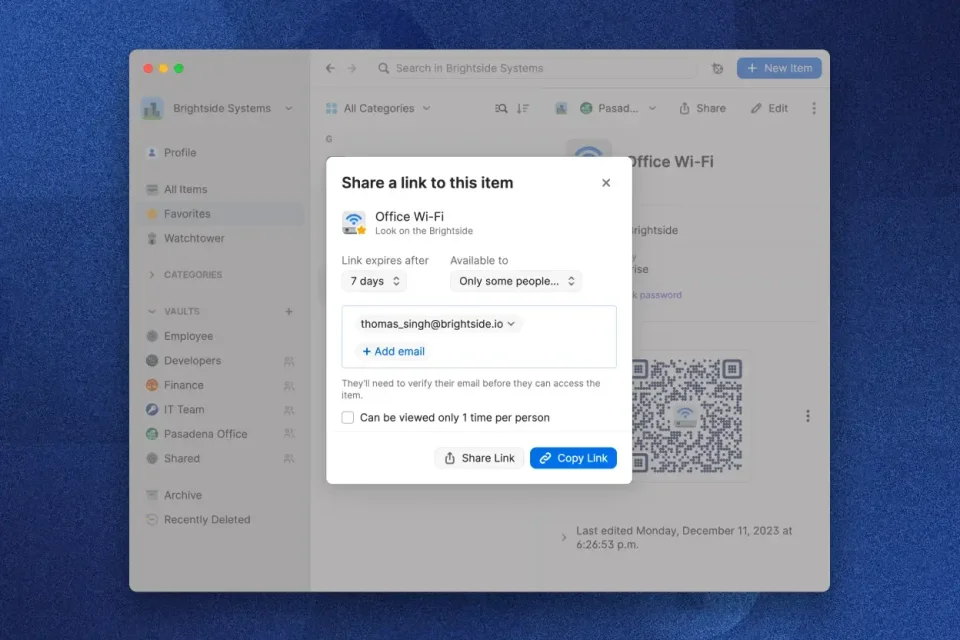The height and width of the screenshot is (640, 960).
Task: Click the Copy Link button
Action: tap(573, 458)
